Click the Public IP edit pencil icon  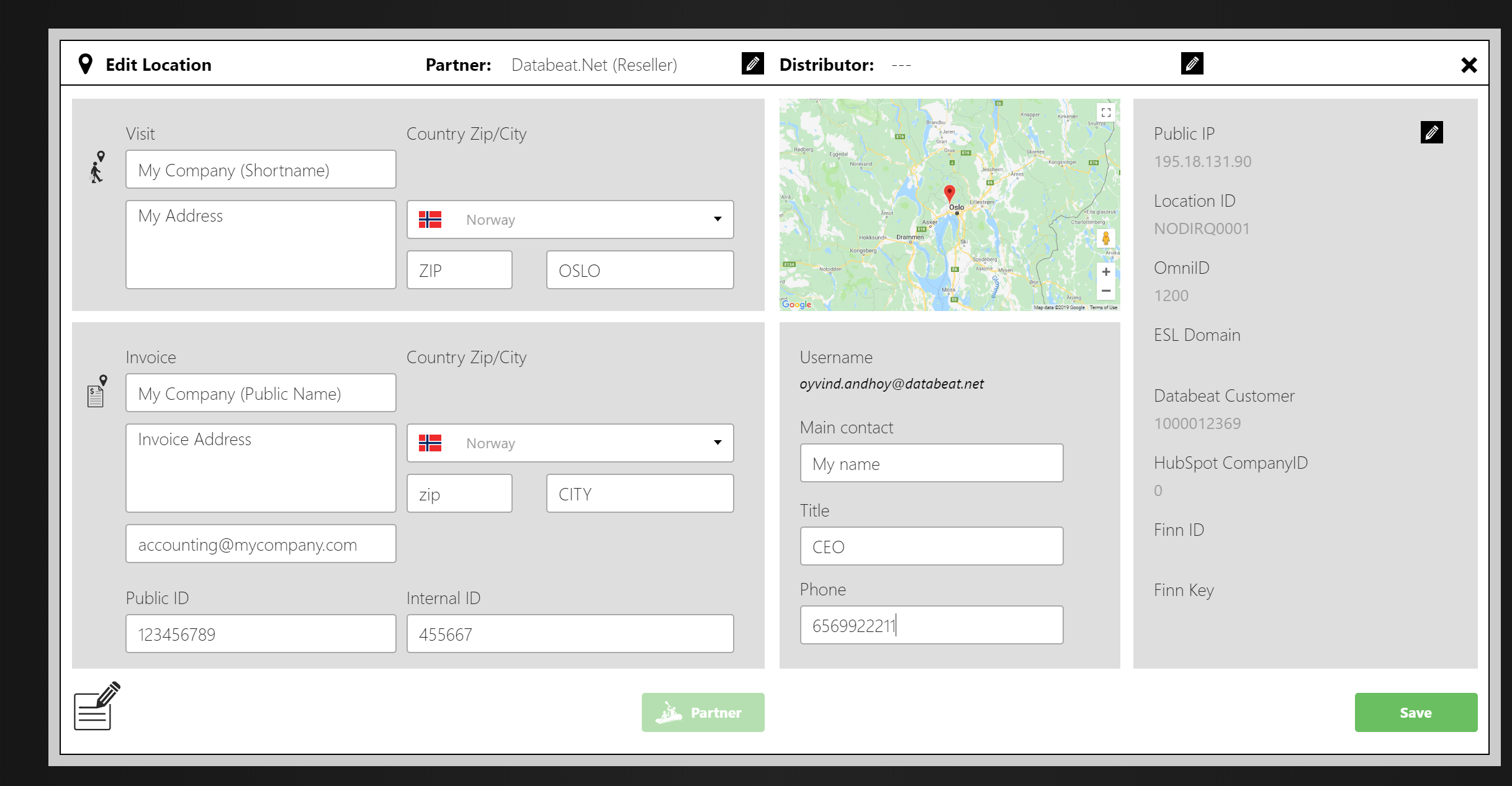tap(1432, 131)
